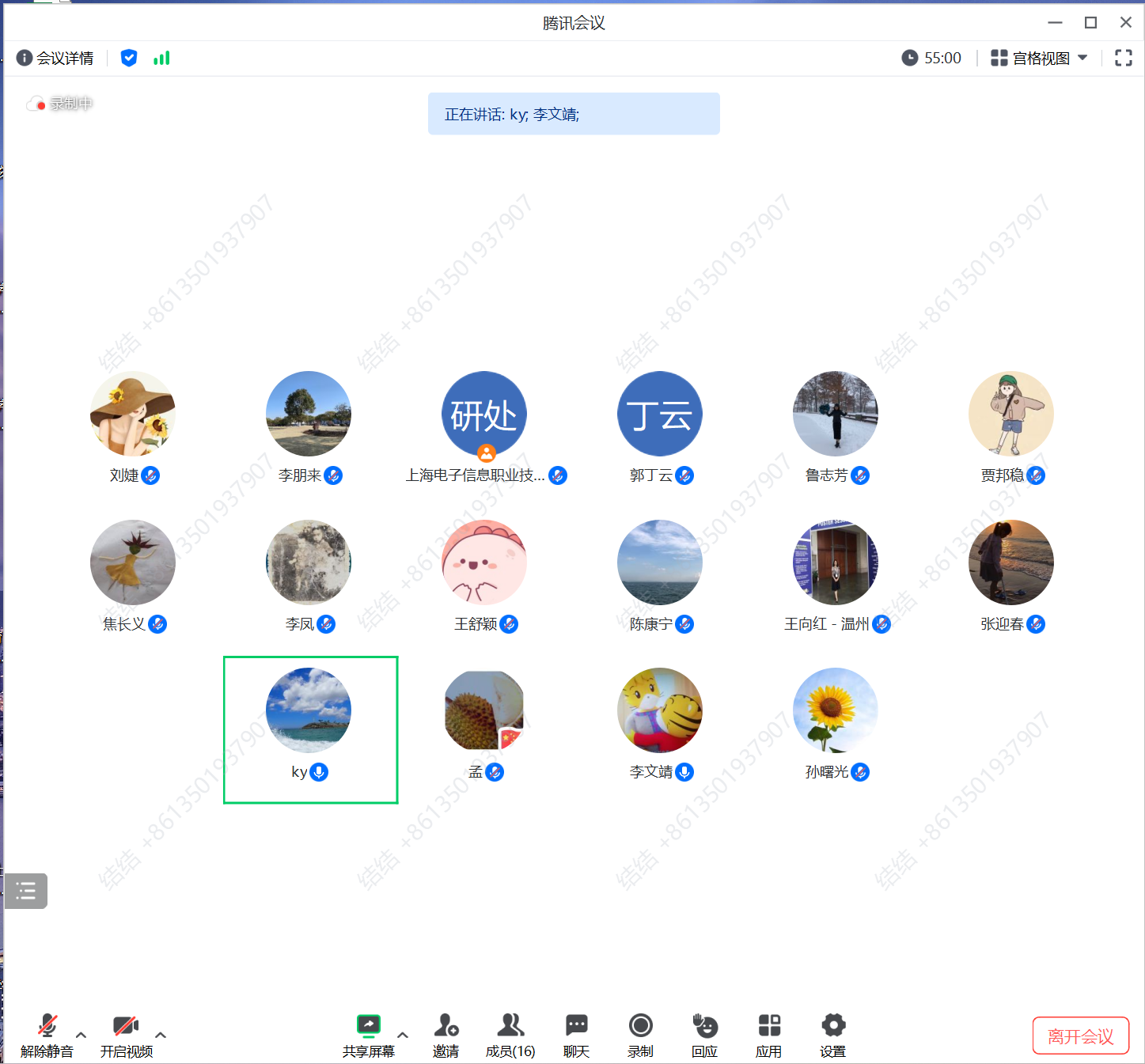This screenshot has height=1064, width=1145.
Task: Click the green network signal indicator
Action: coord(161,58)
